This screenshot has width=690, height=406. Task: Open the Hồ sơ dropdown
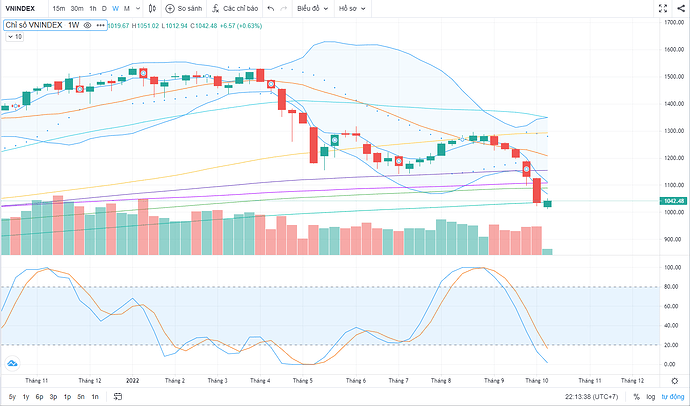click(352, 8)
